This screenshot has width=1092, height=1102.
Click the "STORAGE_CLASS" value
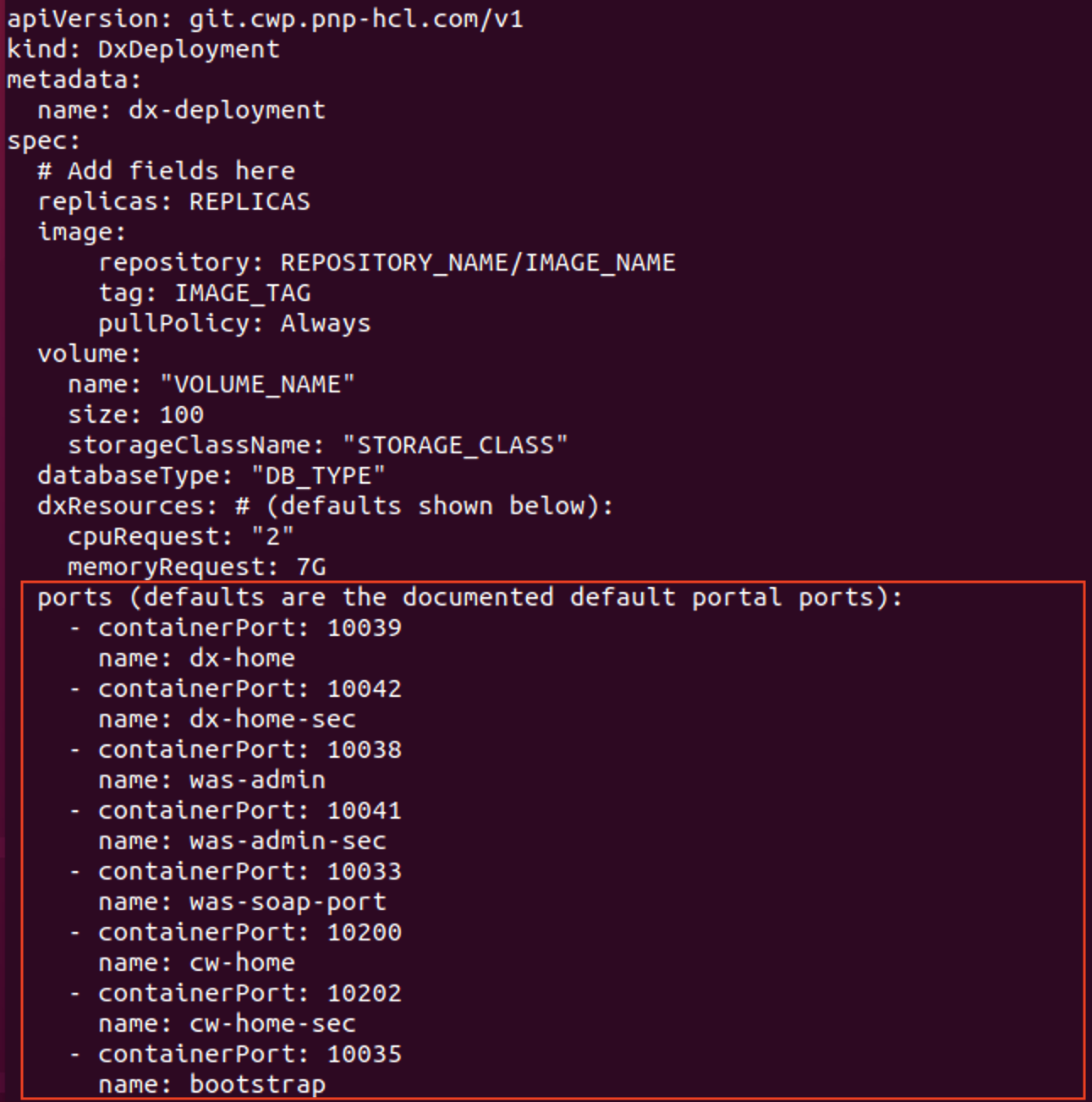(455, 445)
